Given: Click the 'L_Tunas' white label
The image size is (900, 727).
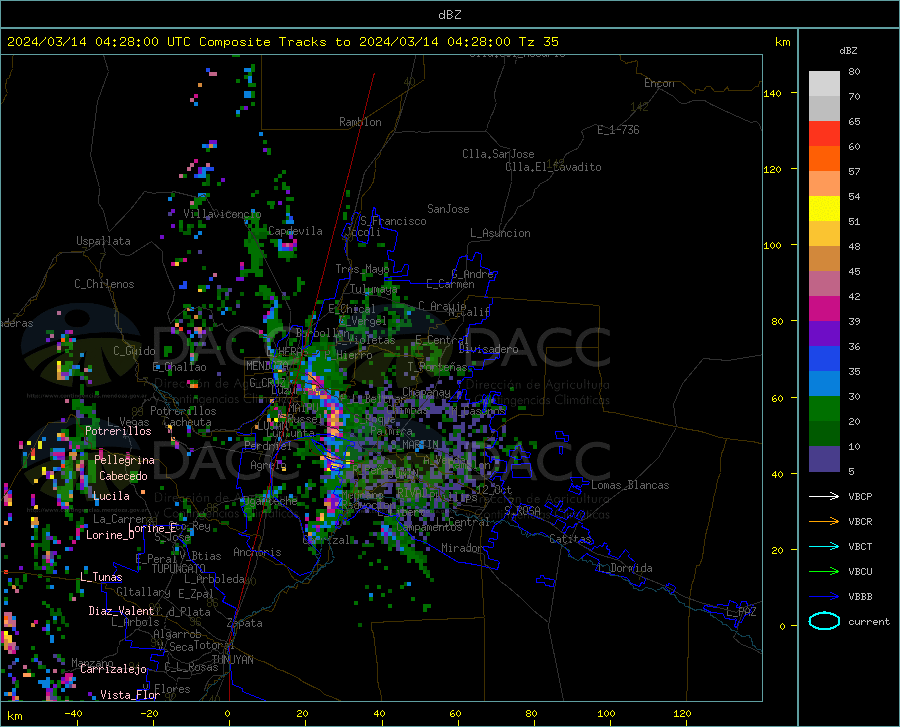Looking at the screenshot, I should click(101, 577).
